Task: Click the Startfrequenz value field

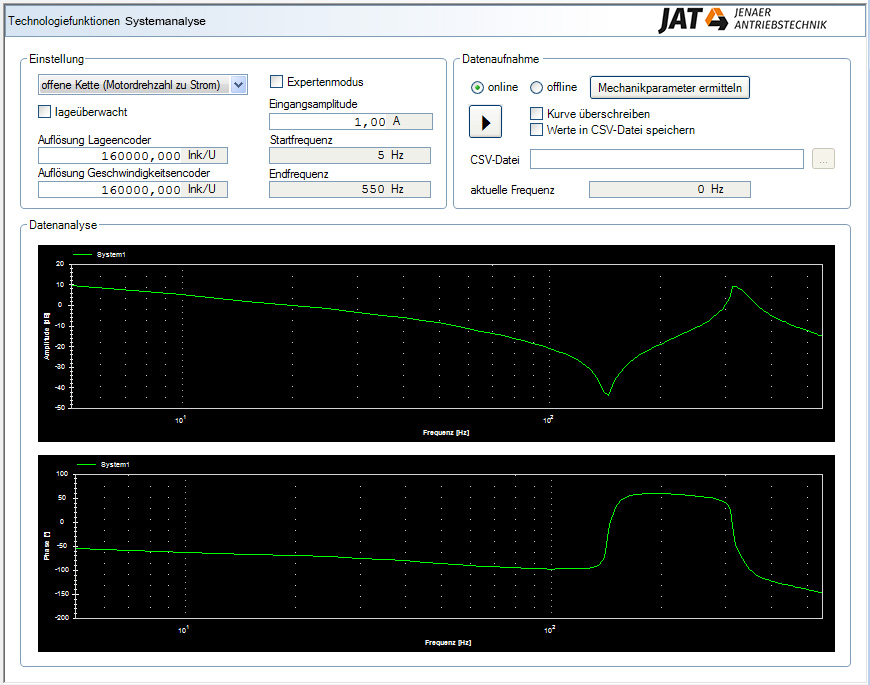Action: tap(350, 155)
